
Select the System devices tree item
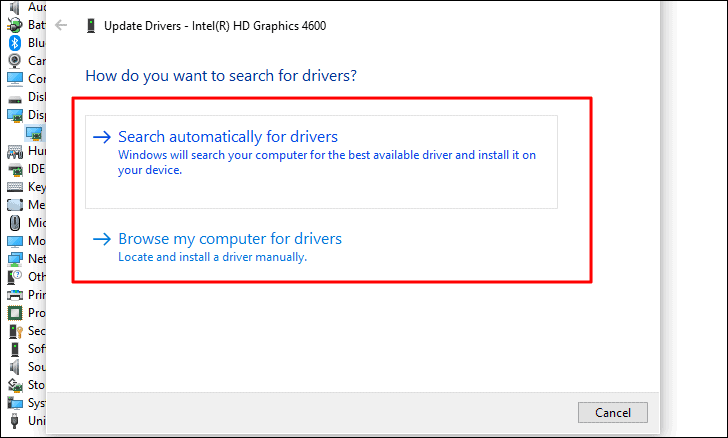coord(36,403)
